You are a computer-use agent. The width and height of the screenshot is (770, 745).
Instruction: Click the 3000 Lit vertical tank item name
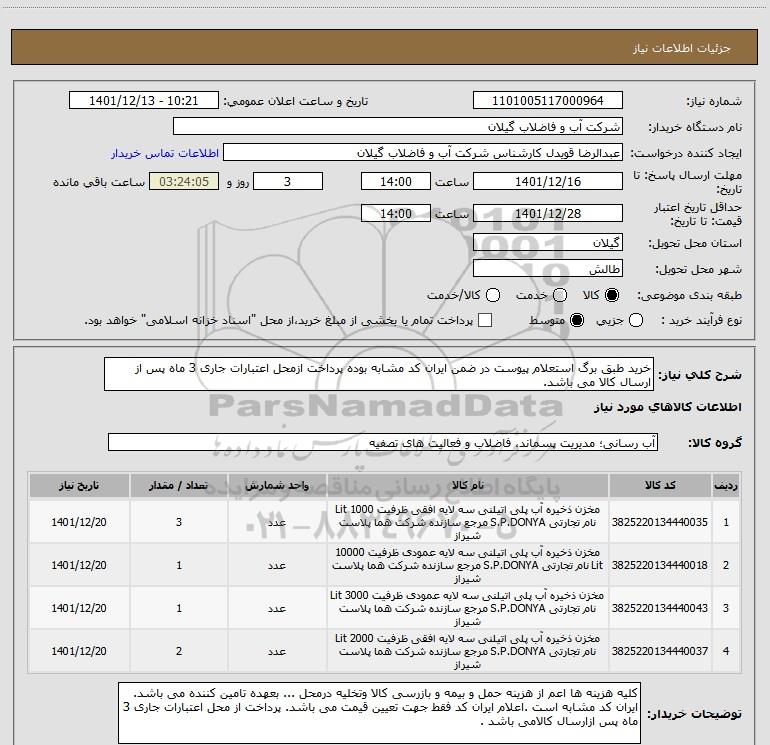tap(468, 608)
